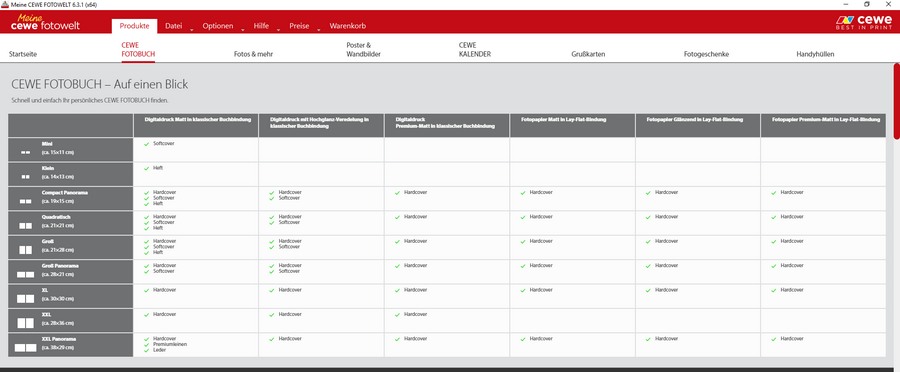Image resolution: width=900 pixels, height=372 pixels.
Task: Select Leder checkmark for XXL Panorama
Action: click(x=147, y=350)
